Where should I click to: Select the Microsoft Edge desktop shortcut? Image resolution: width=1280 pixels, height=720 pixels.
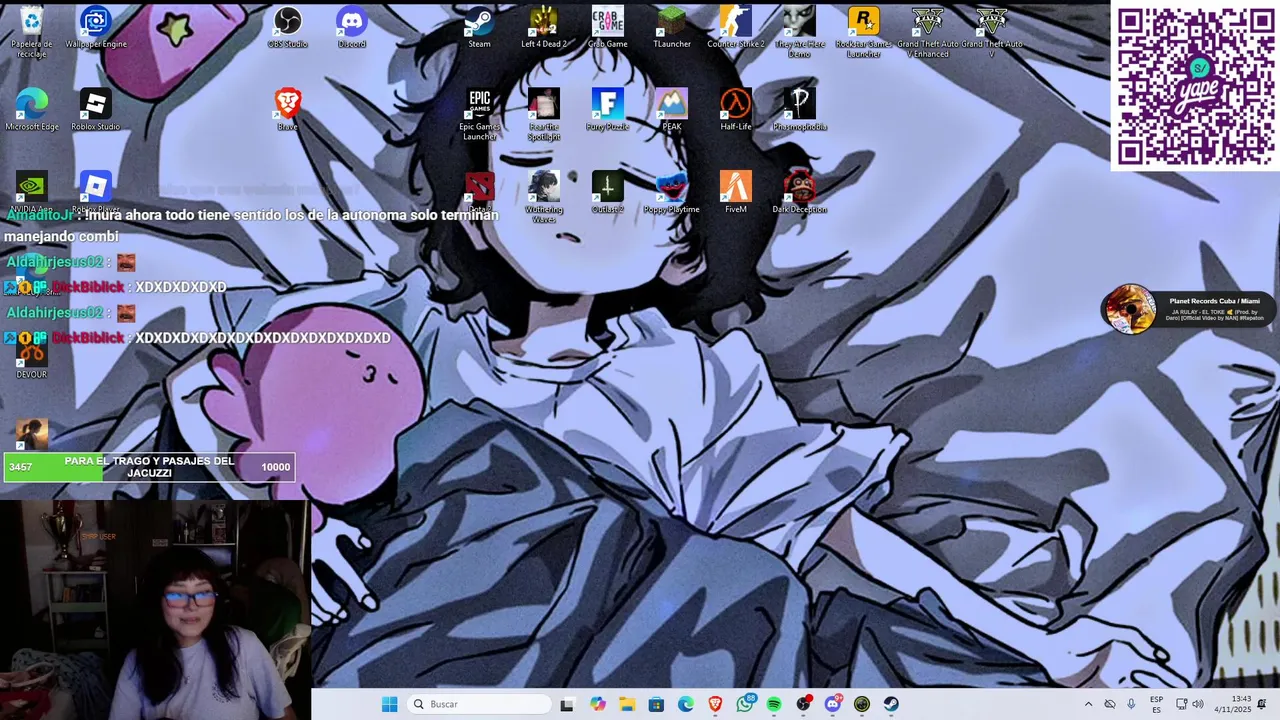(32, 110)
